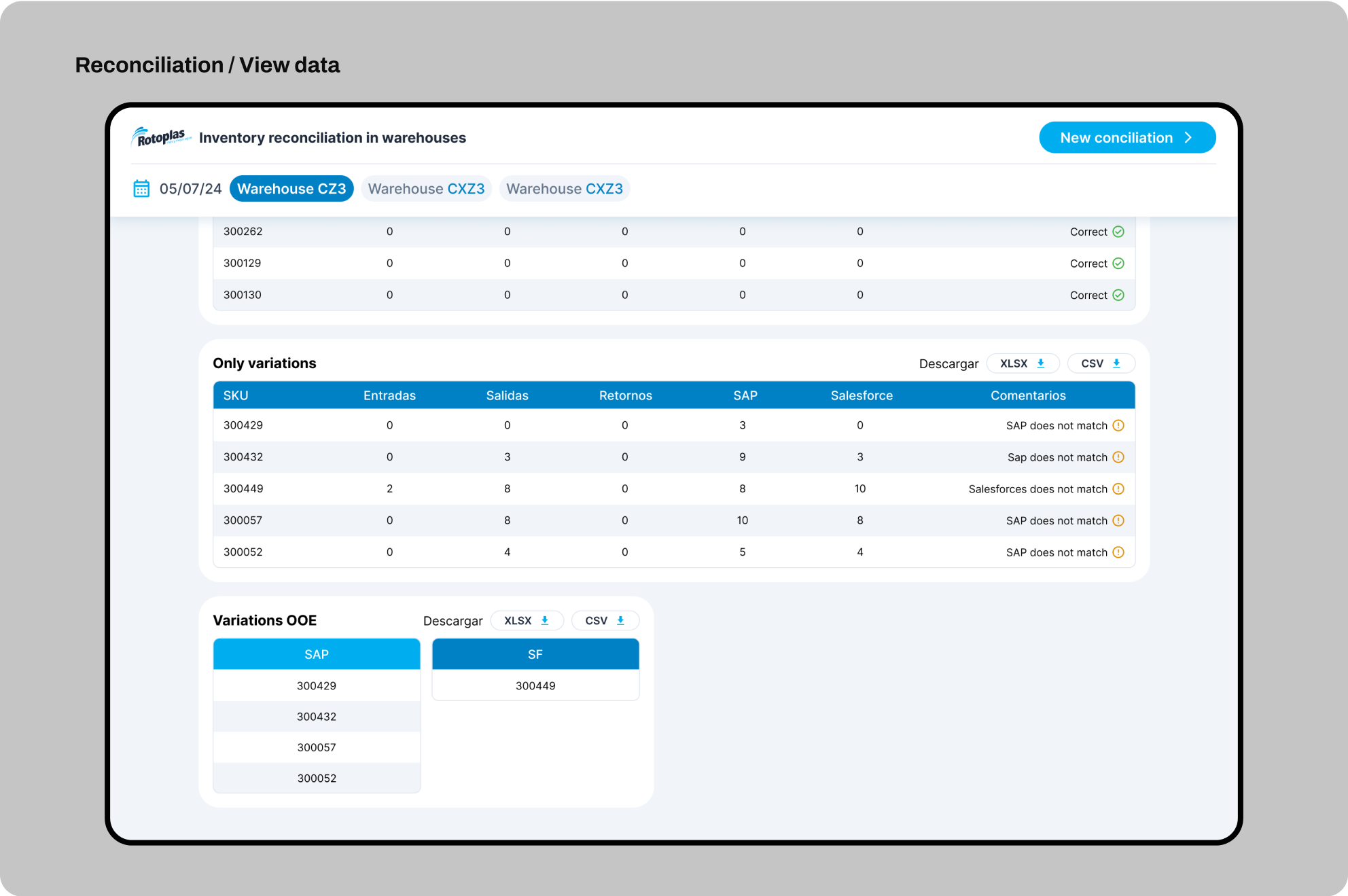This screenshot has width=1348, height=896.
Task: Click SAP value 10 for SKU 300057
Action: 743,520
